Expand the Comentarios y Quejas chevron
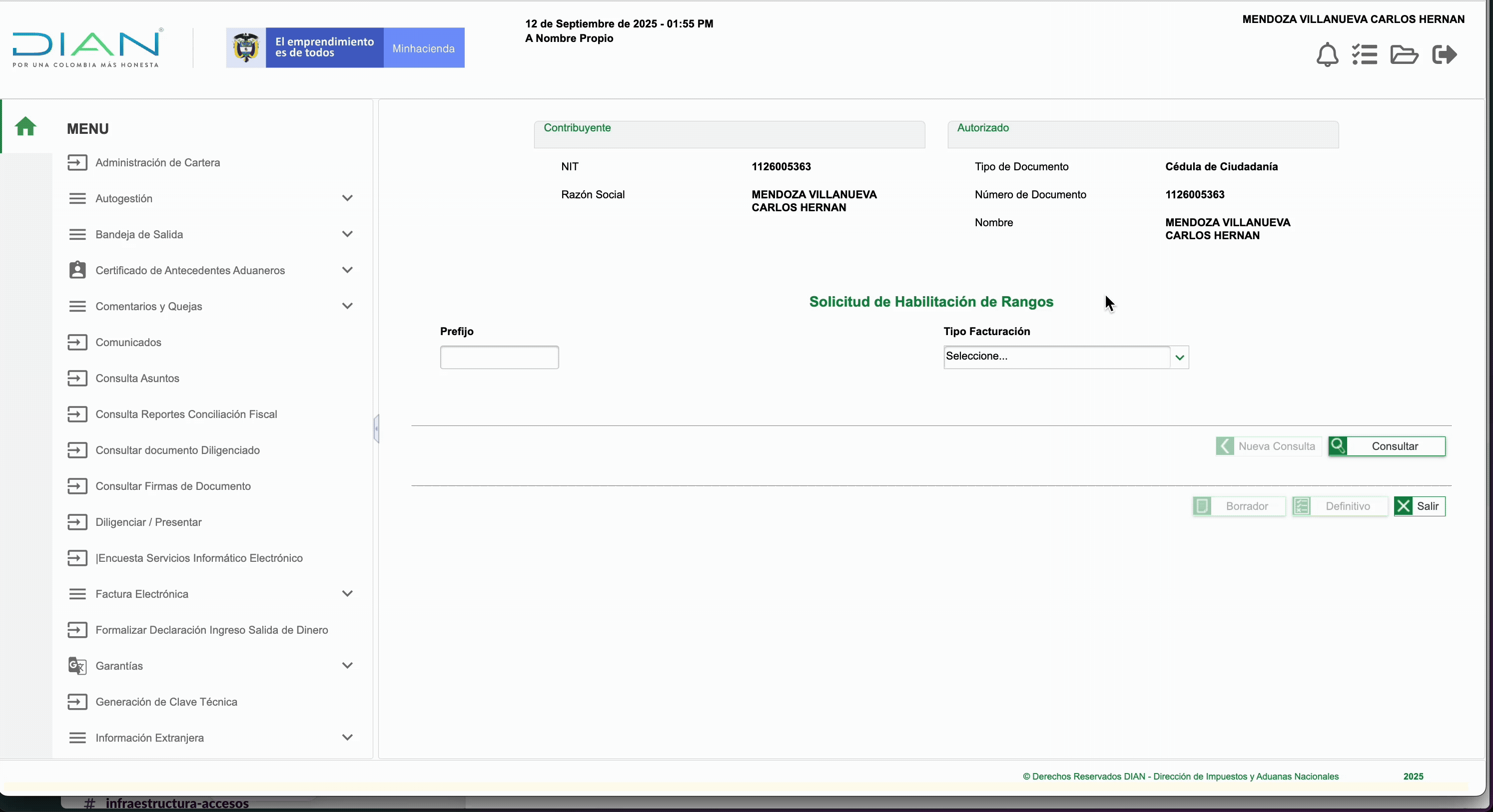This screenshot has width=1493, height=812. pyautogui.click(x=347, y=306)
